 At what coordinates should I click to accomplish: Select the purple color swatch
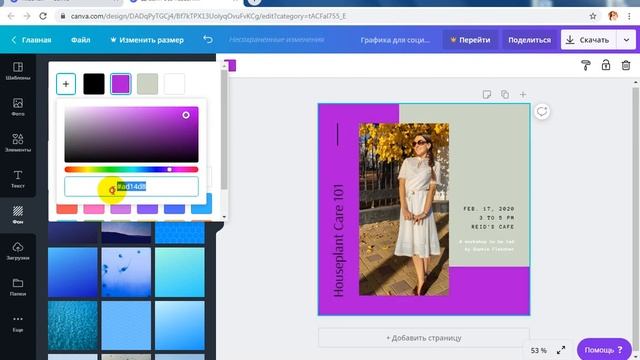coord(120,84)
